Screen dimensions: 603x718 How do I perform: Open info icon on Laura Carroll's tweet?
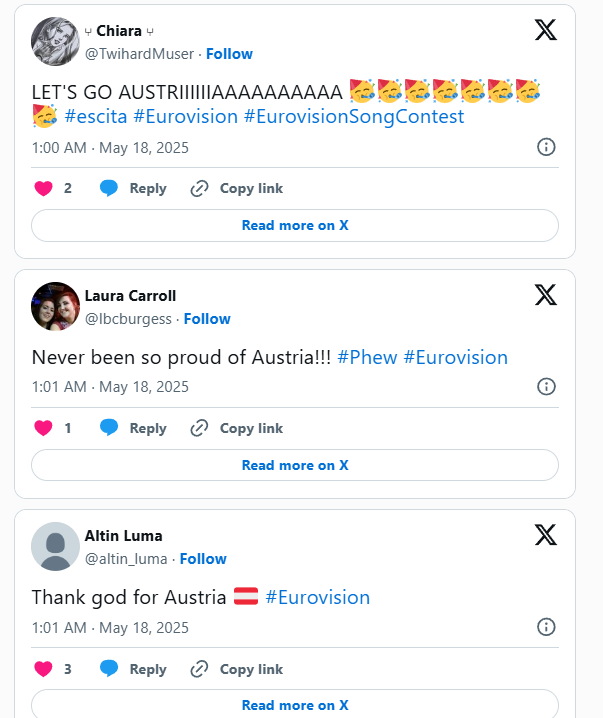point(546,387)
